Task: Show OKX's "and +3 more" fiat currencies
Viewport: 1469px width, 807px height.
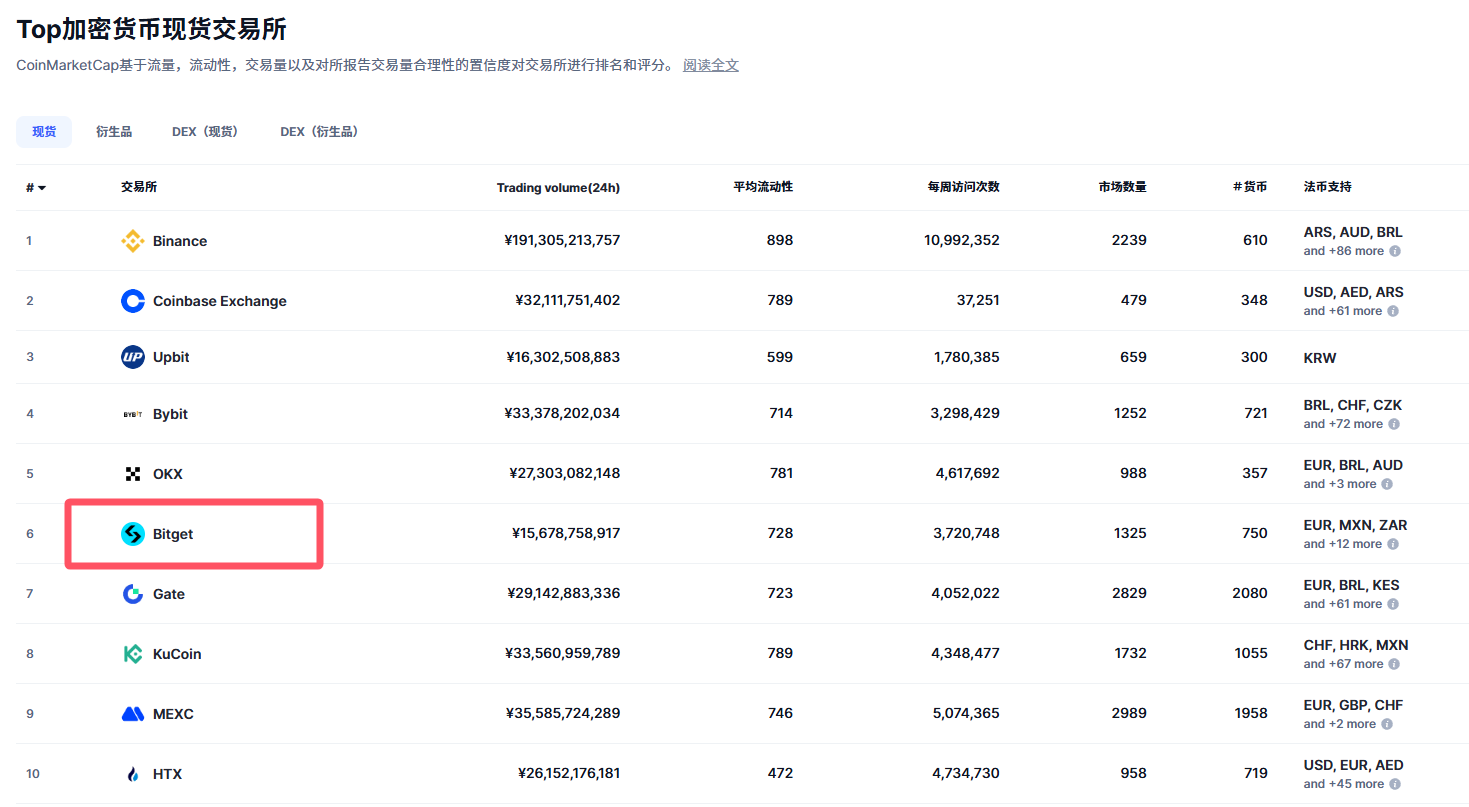Action: point(1339,484)
